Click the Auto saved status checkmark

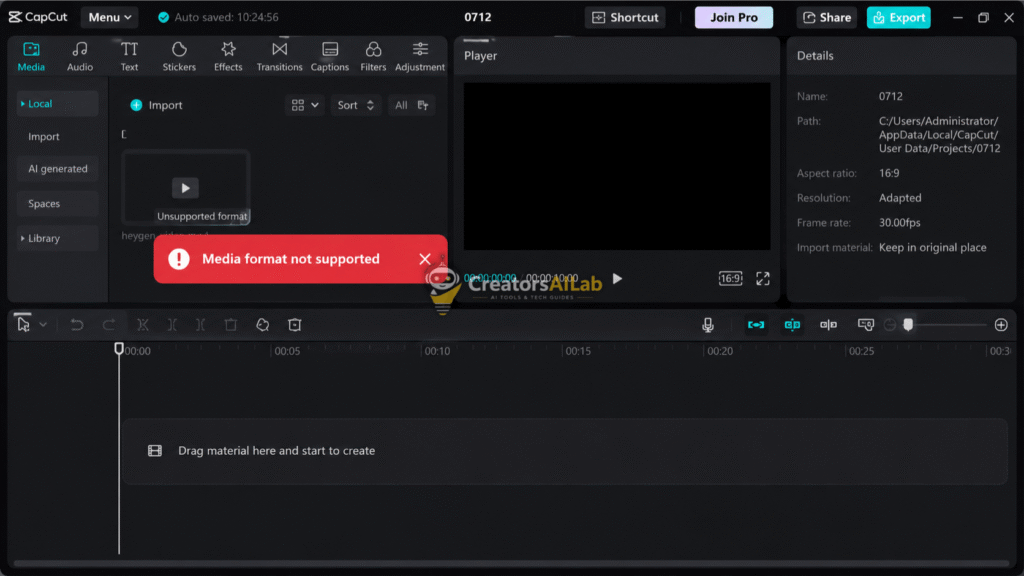(163, 18)
